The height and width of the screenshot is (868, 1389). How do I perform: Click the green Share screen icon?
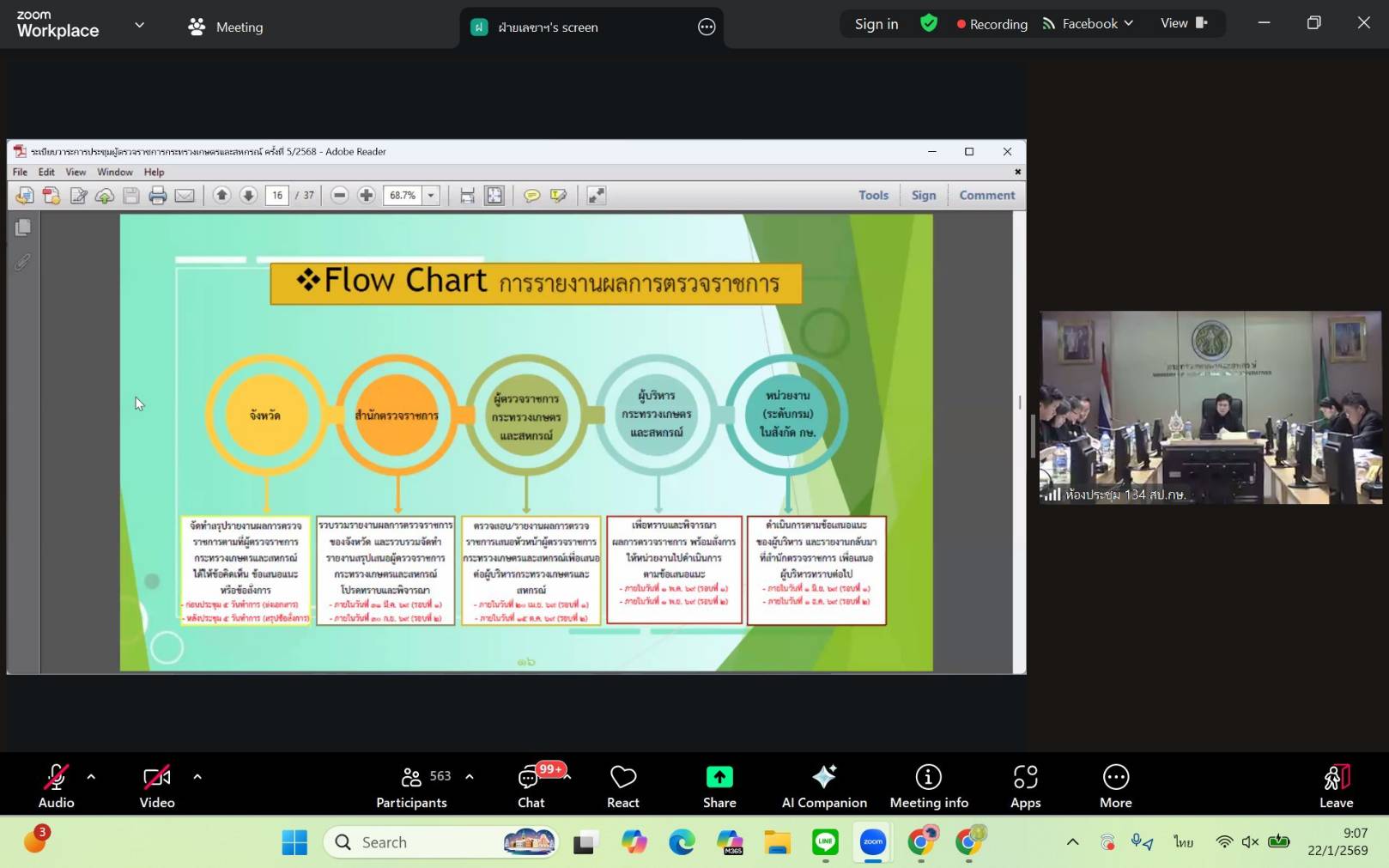[x=719, y=777]
